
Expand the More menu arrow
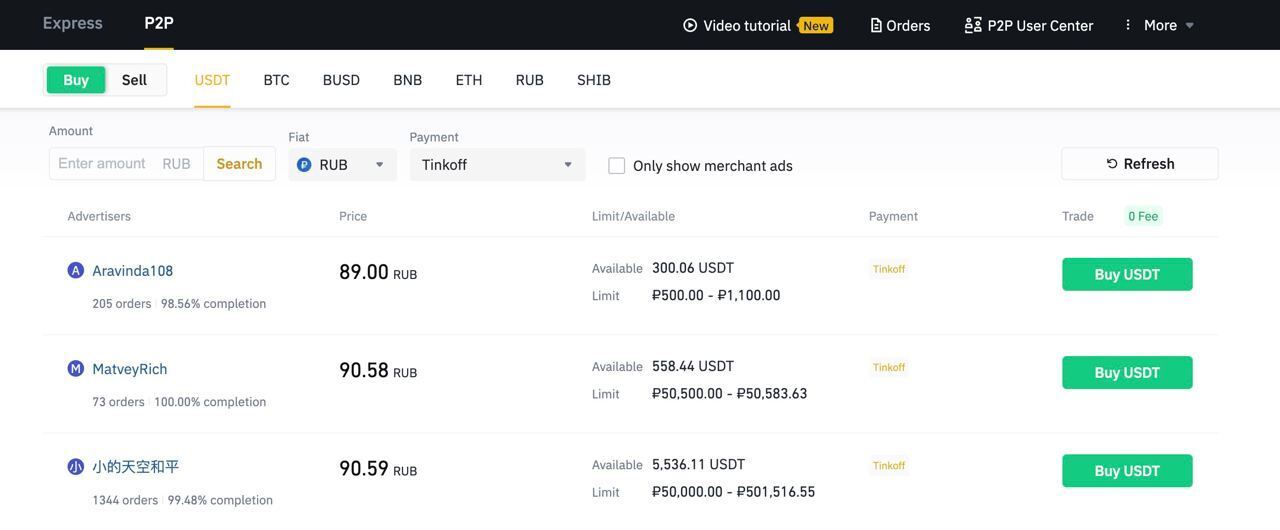(x=1190, y=26)
